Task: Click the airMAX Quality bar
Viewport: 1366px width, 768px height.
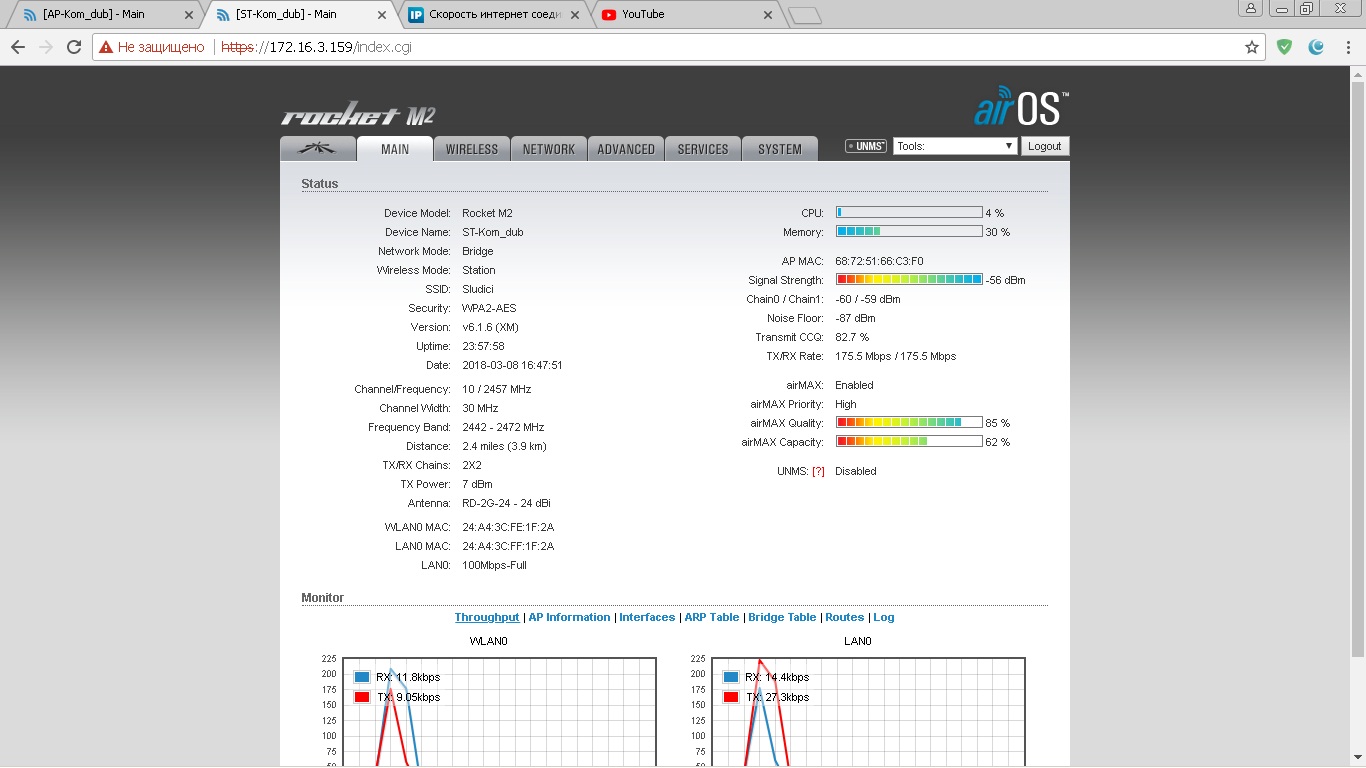Action: (909, 422)
